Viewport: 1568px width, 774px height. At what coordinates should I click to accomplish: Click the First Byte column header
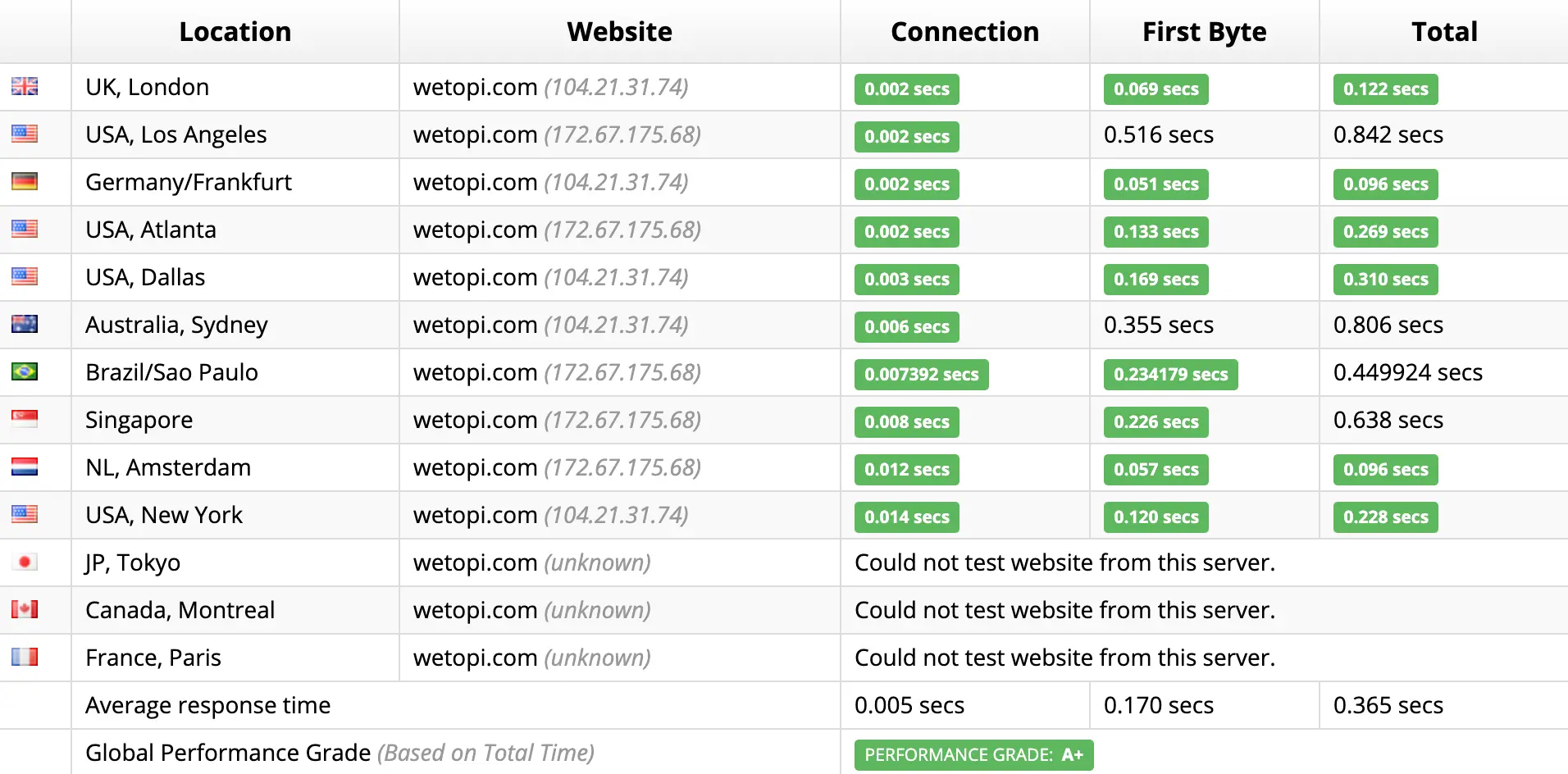[1205, 31]
